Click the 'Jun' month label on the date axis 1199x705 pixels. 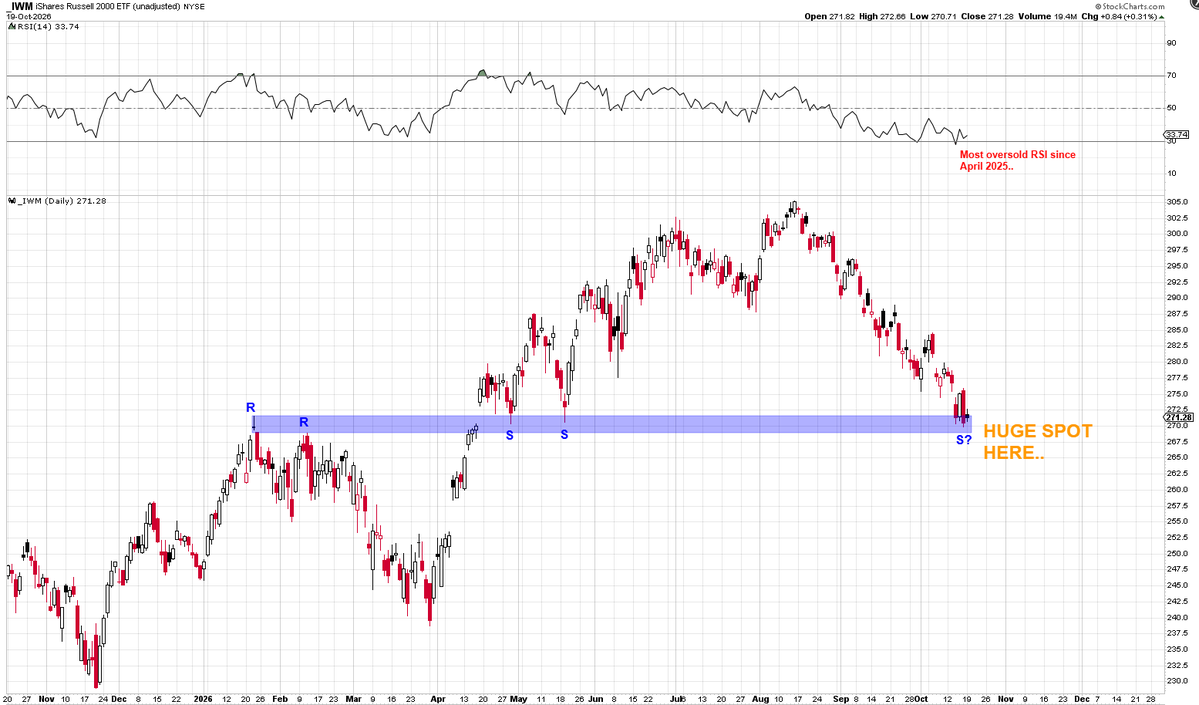click(x=596, y=699)
